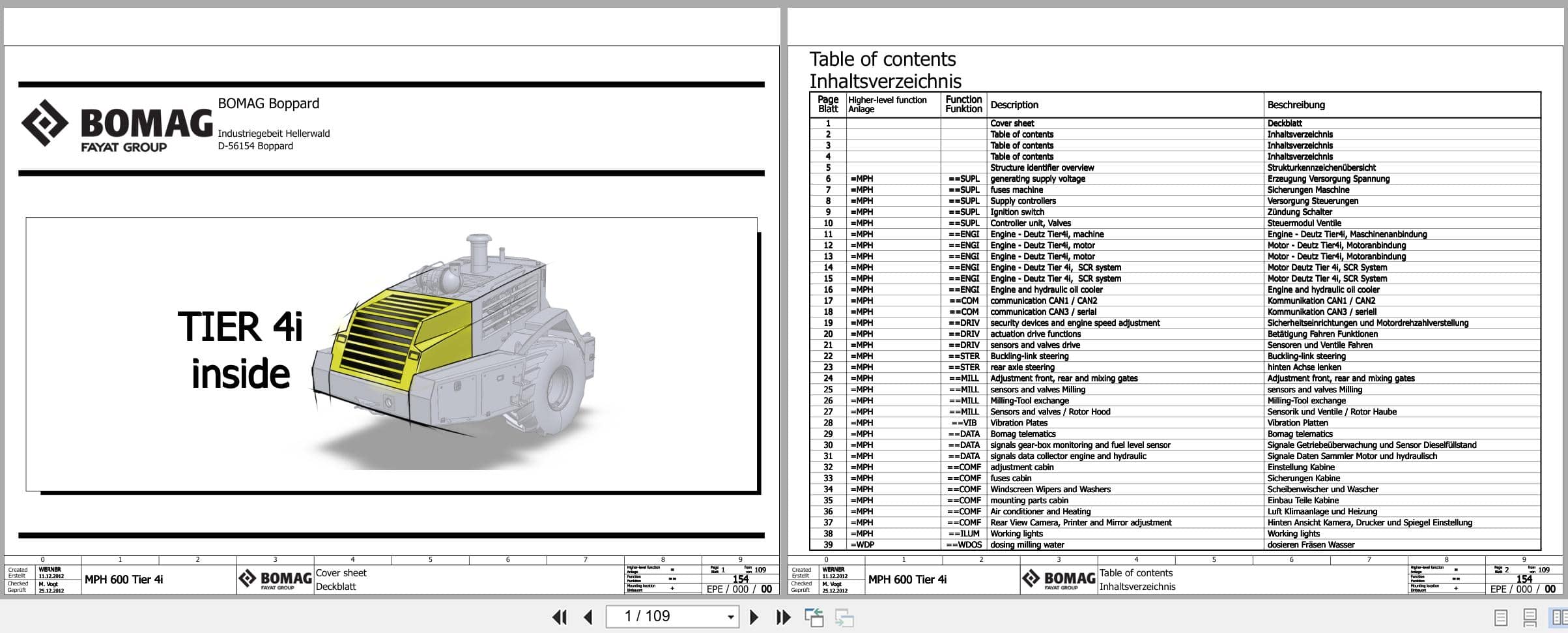
Task: Click 'Page Blatt' column header
Action: pos(828,104)
